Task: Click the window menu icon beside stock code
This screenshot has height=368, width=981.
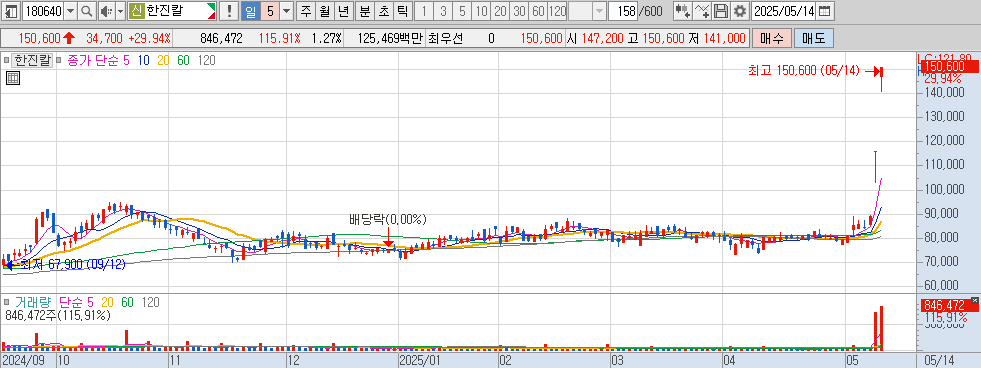Action: click(x=11, y=11)
